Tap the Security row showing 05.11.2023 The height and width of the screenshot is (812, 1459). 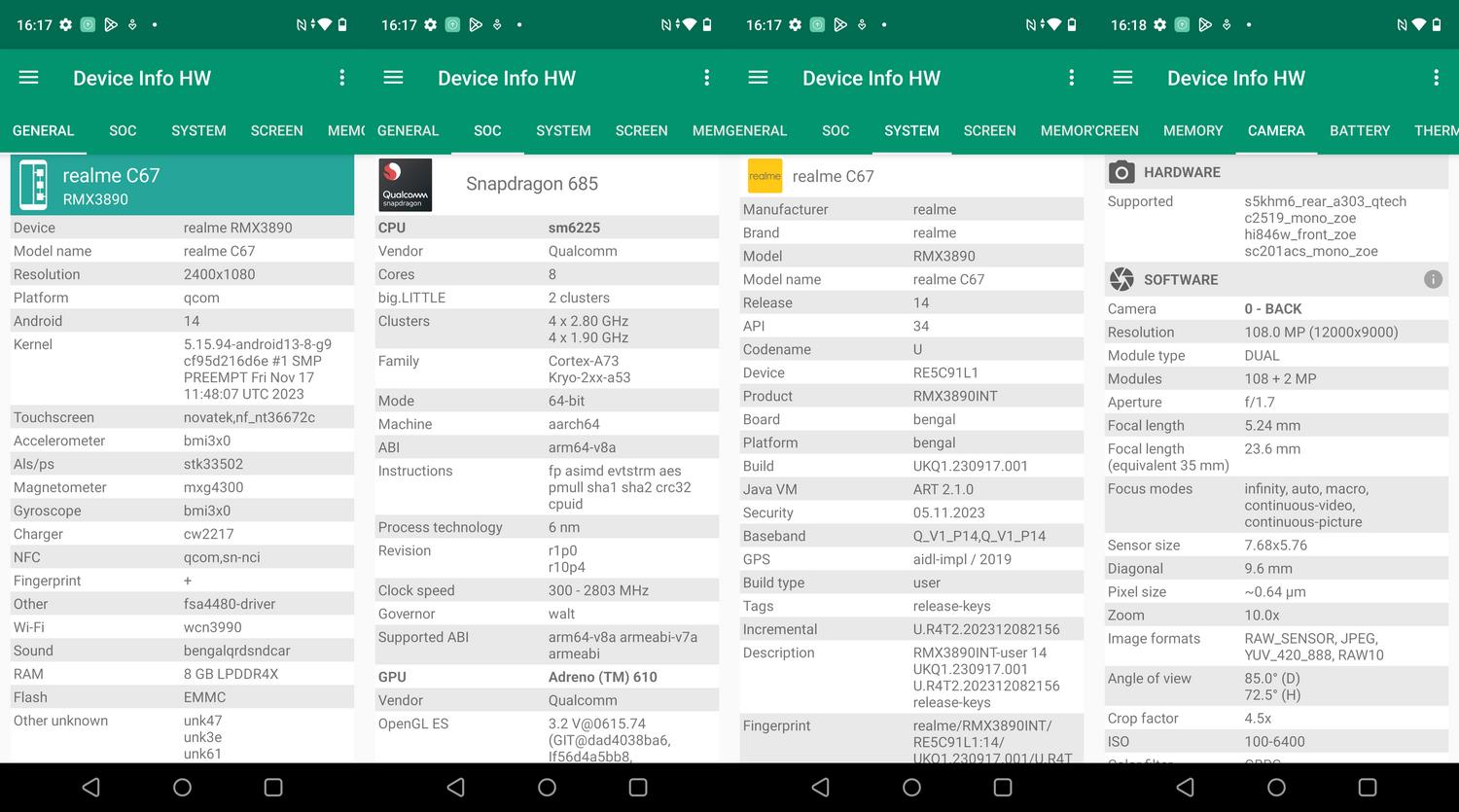point(911,512)
